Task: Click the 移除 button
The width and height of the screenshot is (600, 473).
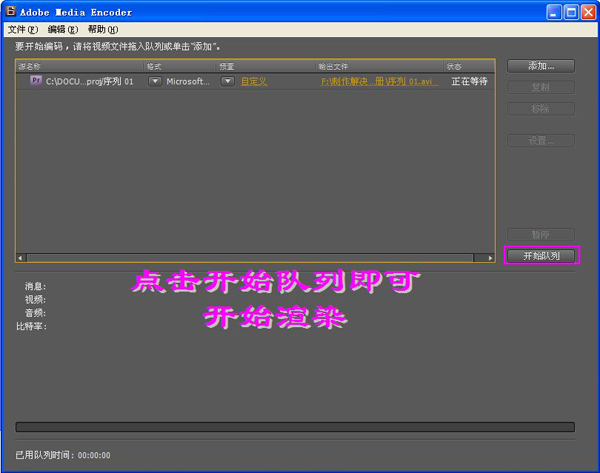Action: [541, 109]
